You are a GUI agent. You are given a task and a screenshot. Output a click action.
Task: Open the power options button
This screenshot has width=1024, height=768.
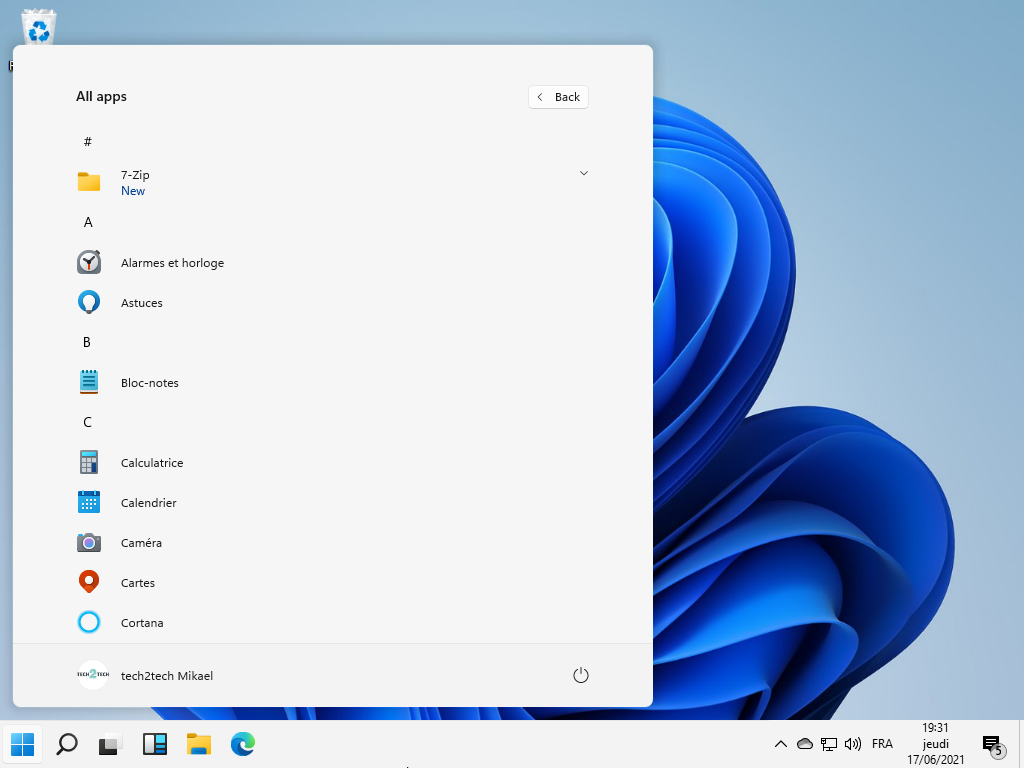click(581, 675)
